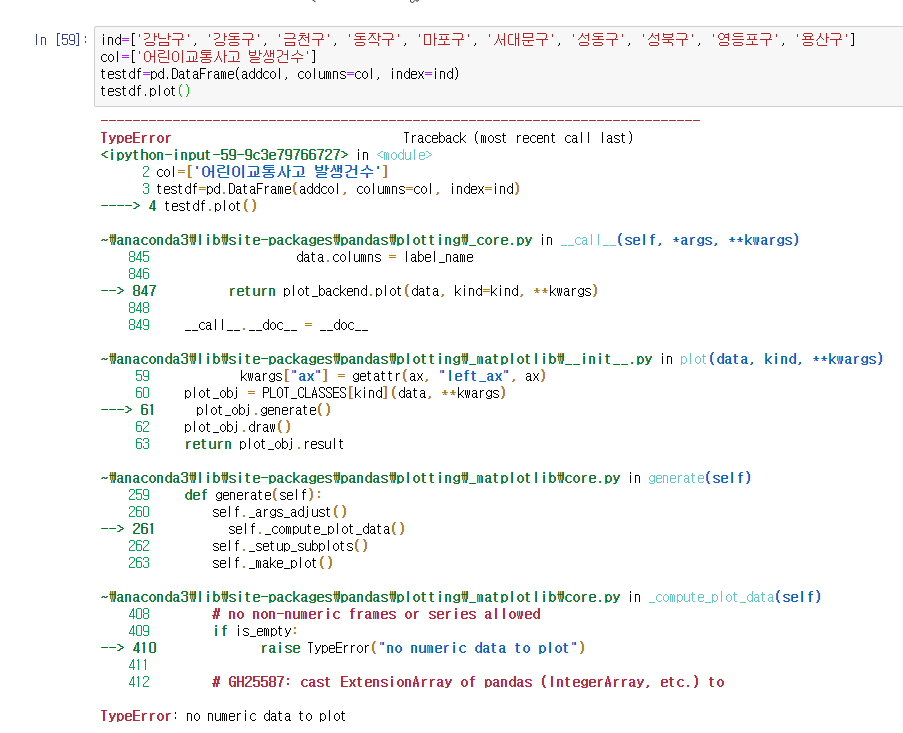The width and height of the screenshot is (903, 733).
Task: Click the '----> 4 testdf.plot()' traceback line
Action: (179, 206)
